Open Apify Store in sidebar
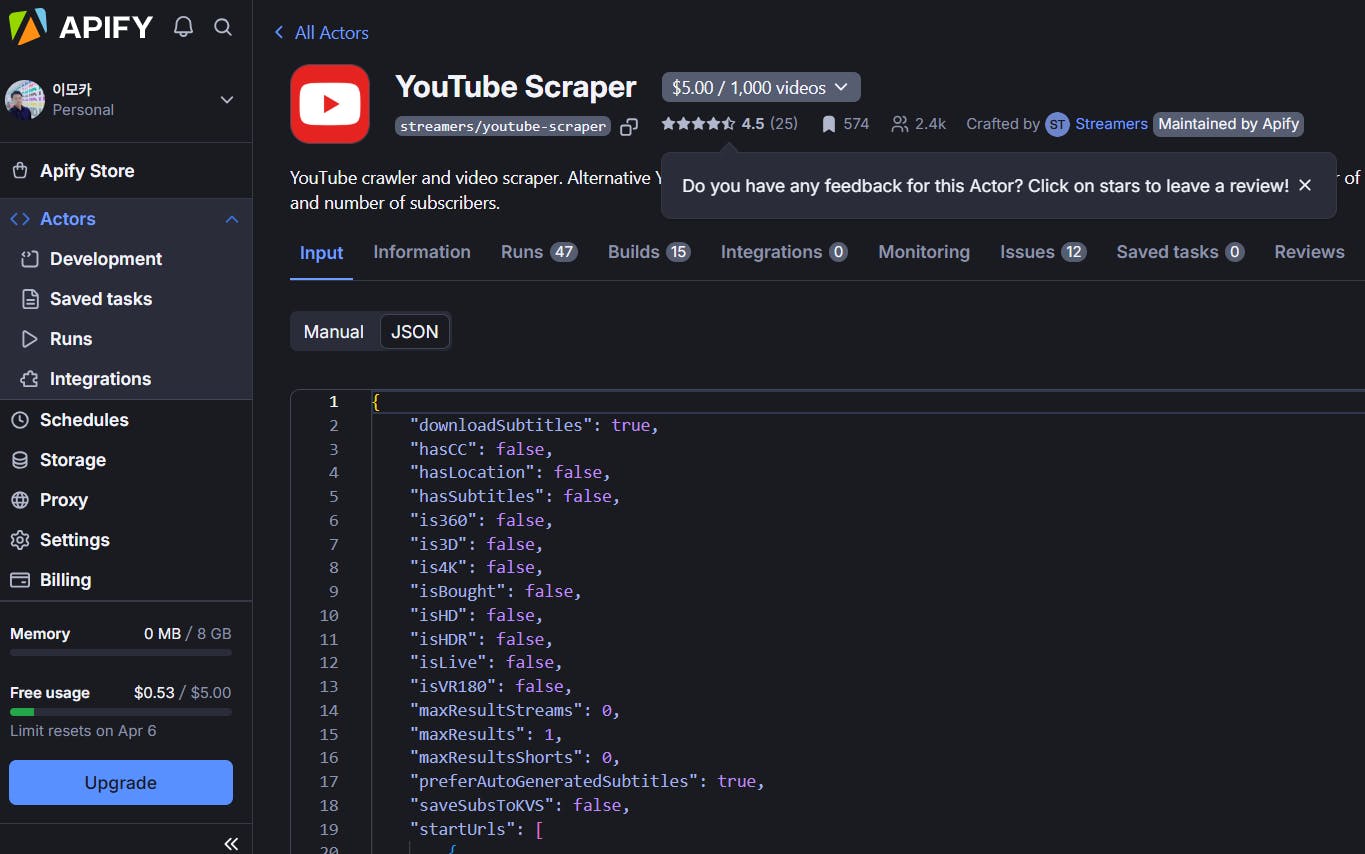The height and width of the screenshot is (854, 1365). [87, 171]
